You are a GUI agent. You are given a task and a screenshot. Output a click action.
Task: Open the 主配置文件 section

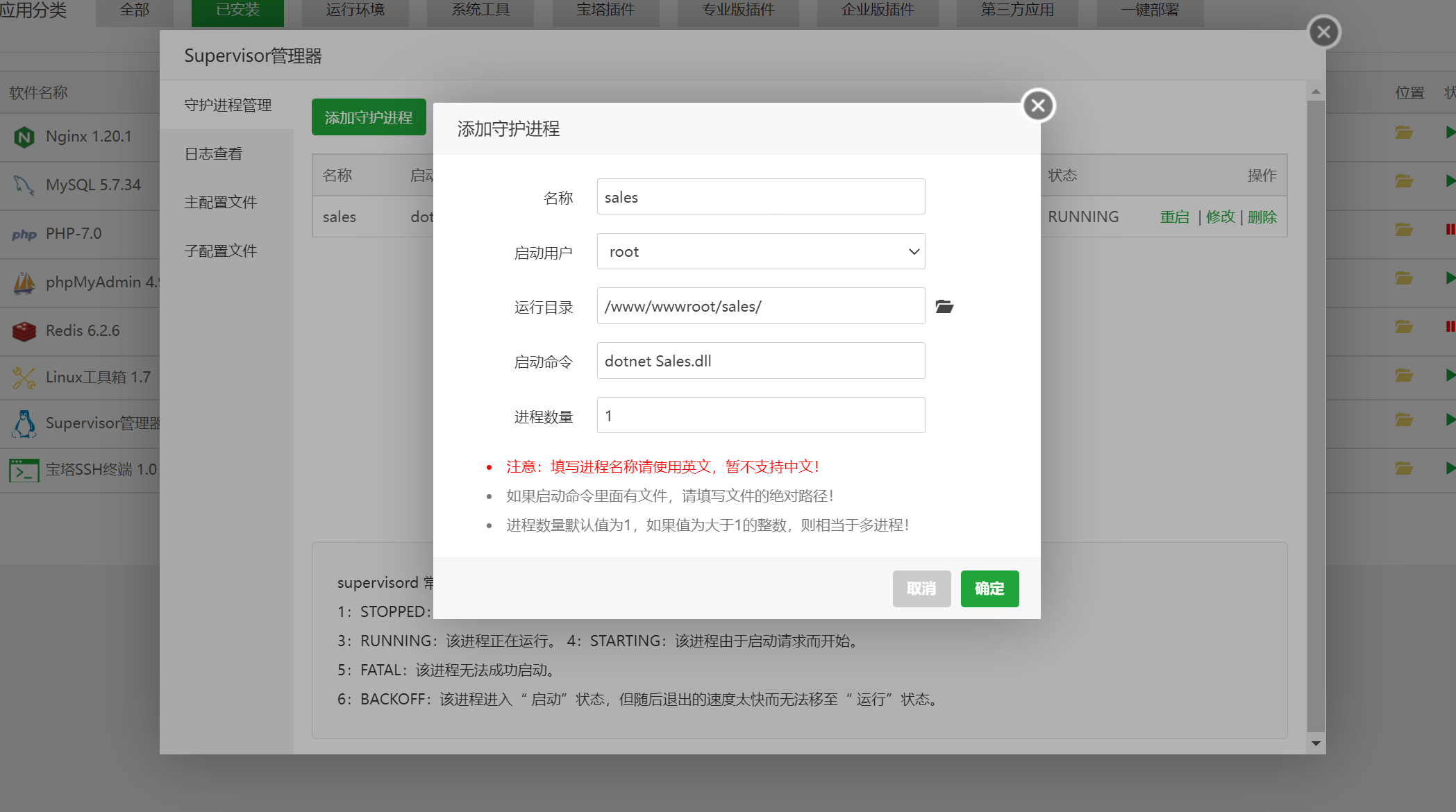tap(221, 203)
